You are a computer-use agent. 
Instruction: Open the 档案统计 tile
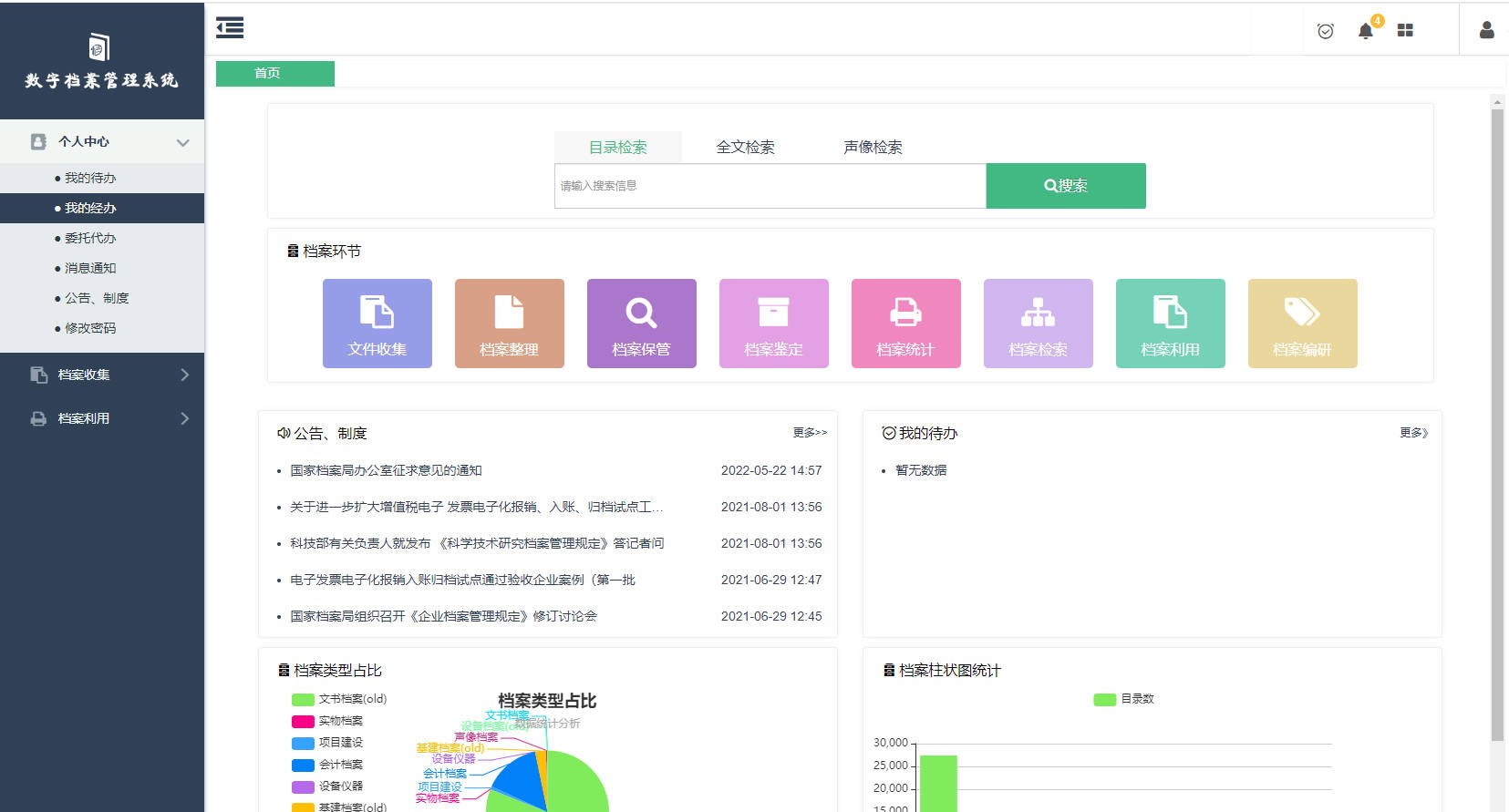[905, 324]
